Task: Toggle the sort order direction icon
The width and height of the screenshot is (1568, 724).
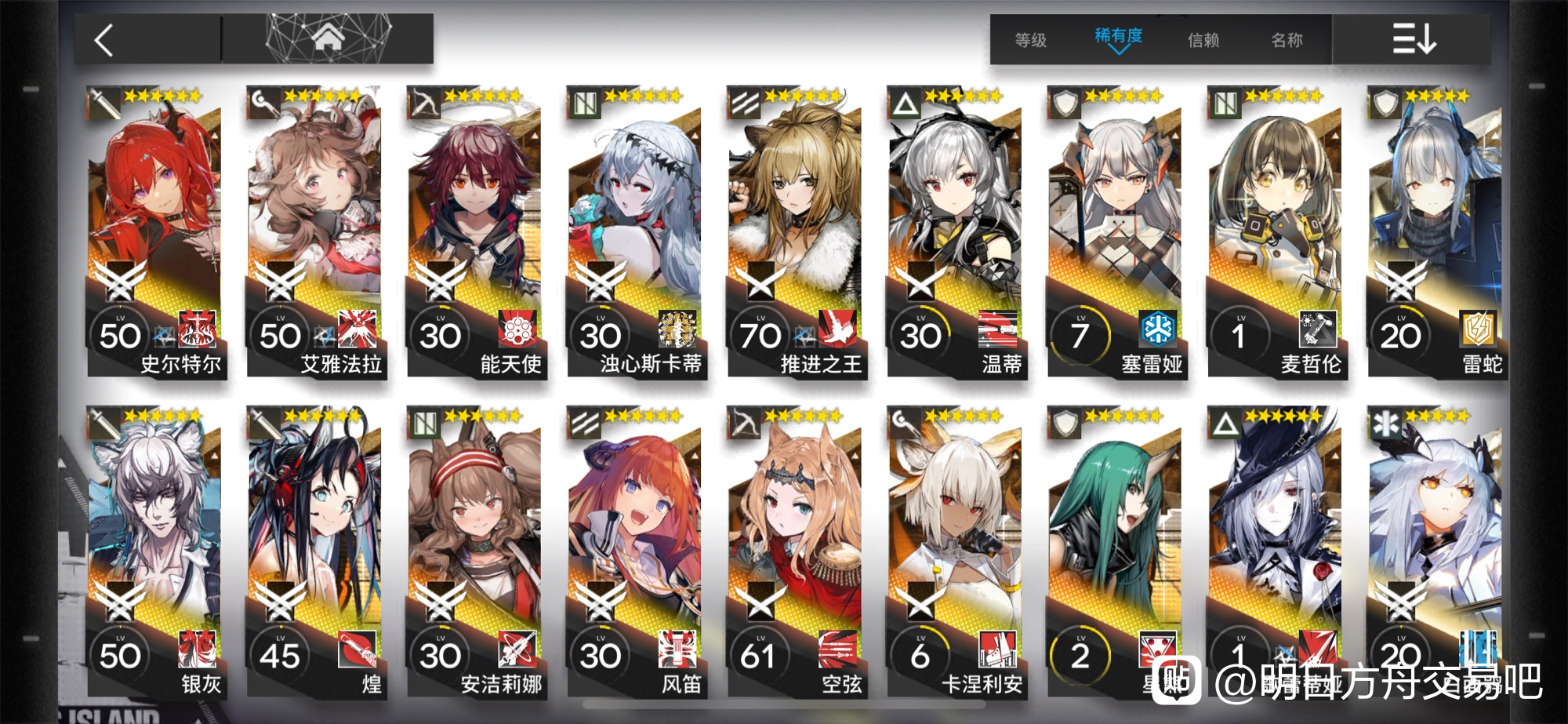Action: 1414,38
